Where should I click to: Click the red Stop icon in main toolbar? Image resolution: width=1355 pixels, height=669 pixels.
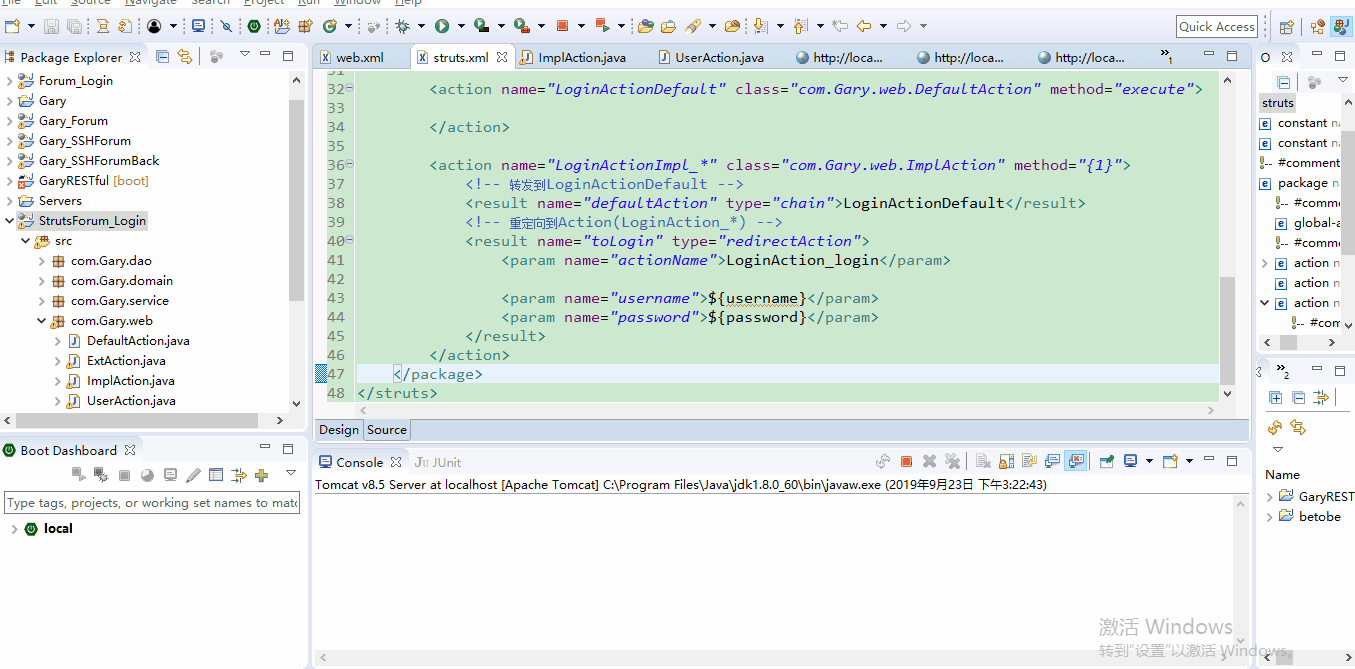(x=561, y=26)
